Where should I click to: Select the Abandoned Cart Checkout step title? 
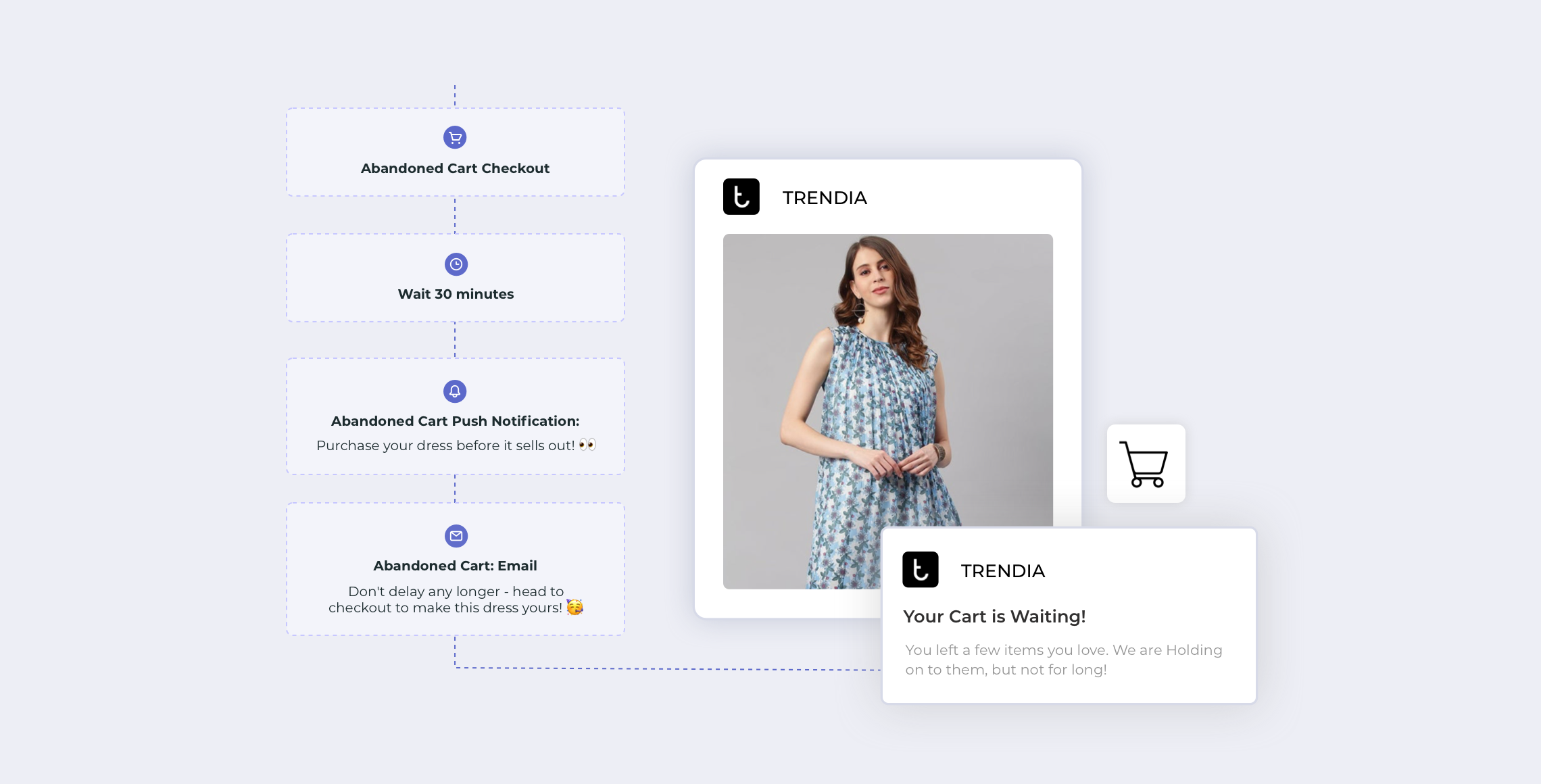pyautogui.click(x=455, y=168)
